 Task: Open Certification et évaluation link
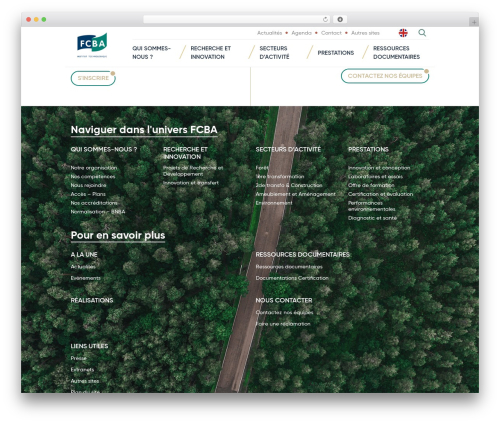tap(380, 194)
